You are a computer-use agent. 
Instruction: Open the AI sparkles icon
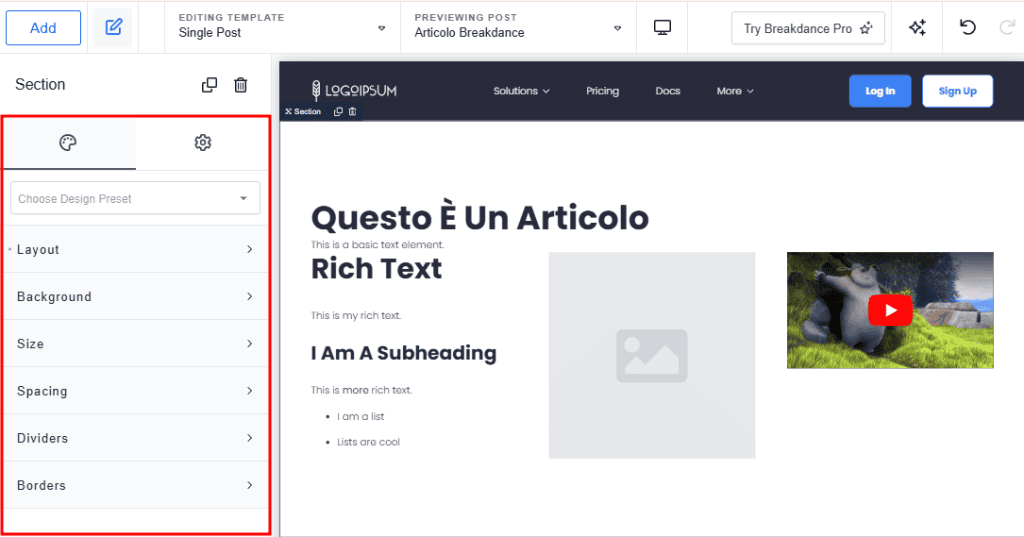click(917, 27)
